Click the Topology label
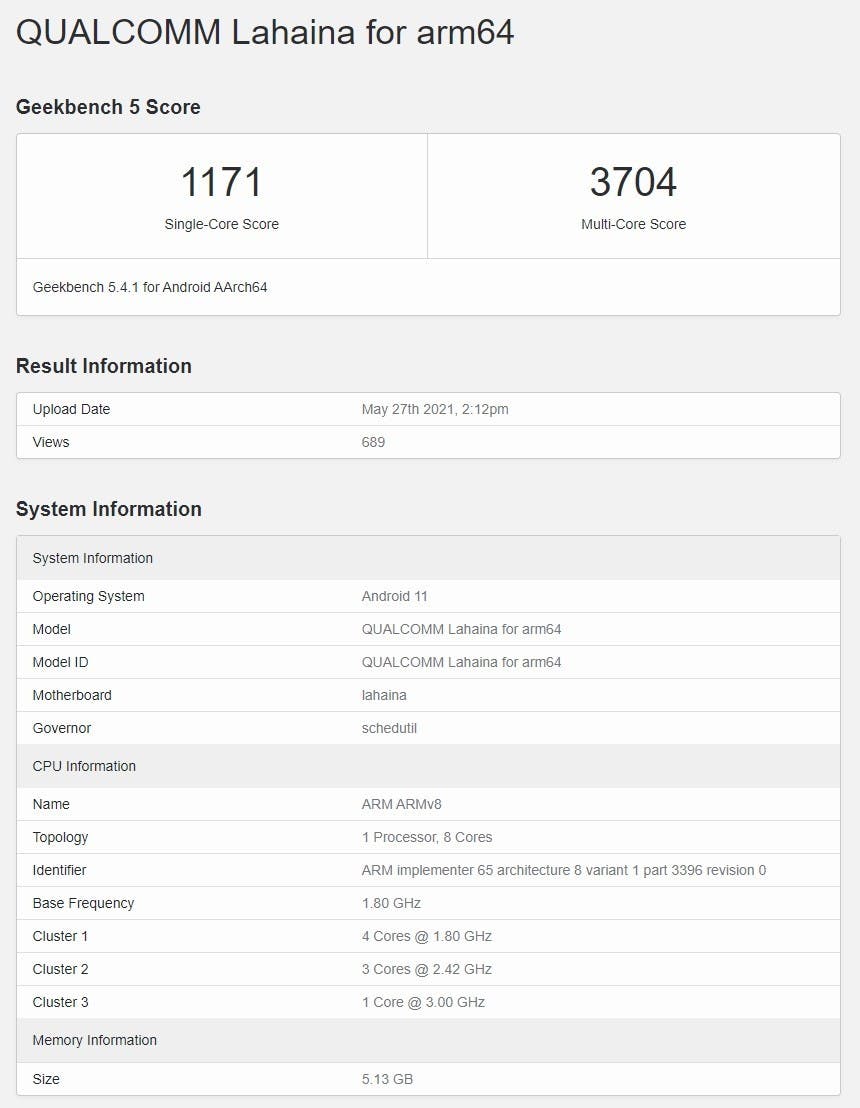Image resolution: width=860 pixels, height=1108 pixels. tap(60, 837)
